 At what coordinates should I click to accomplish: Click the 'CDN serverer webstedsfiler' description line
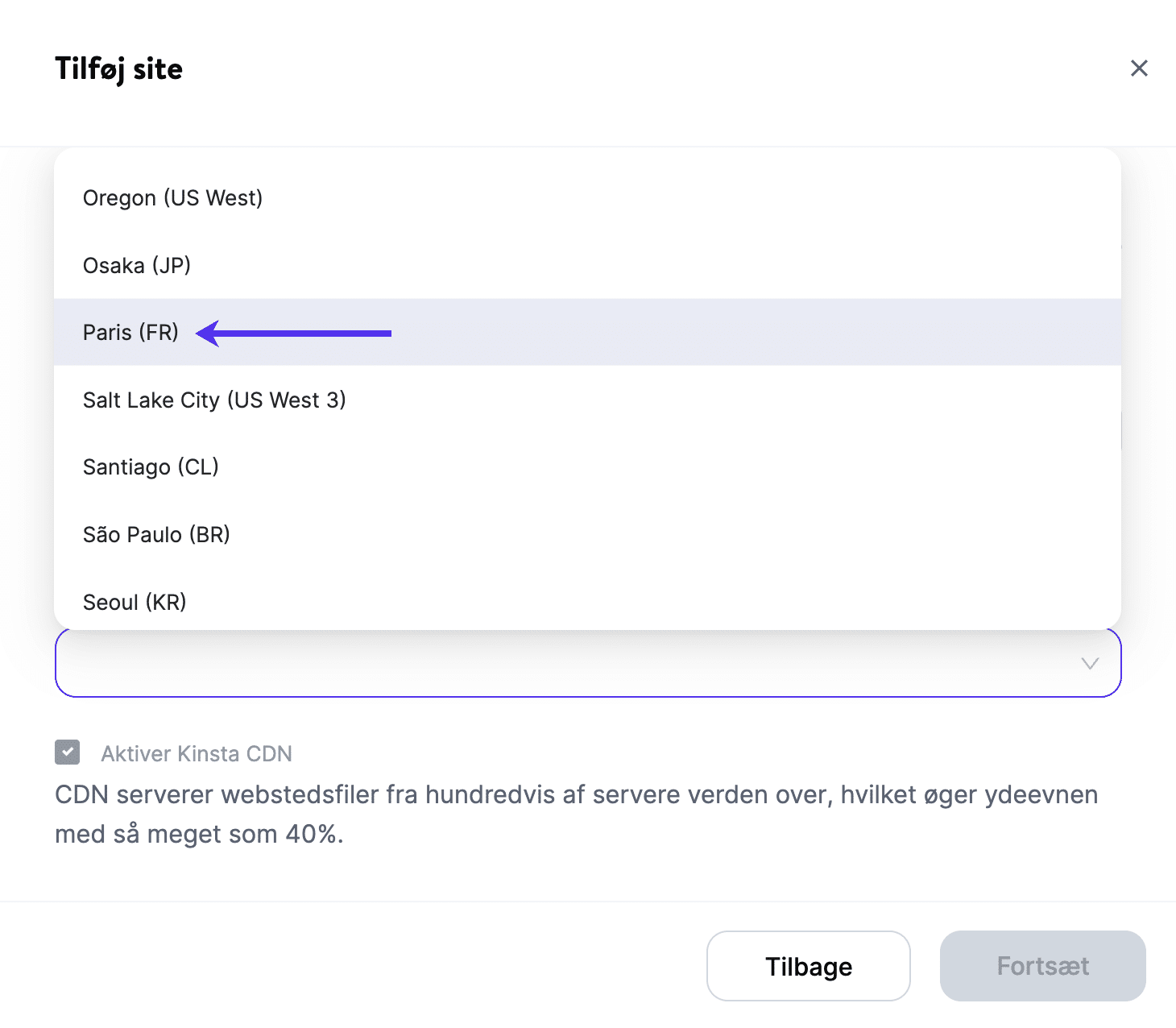tap(576, 795)
